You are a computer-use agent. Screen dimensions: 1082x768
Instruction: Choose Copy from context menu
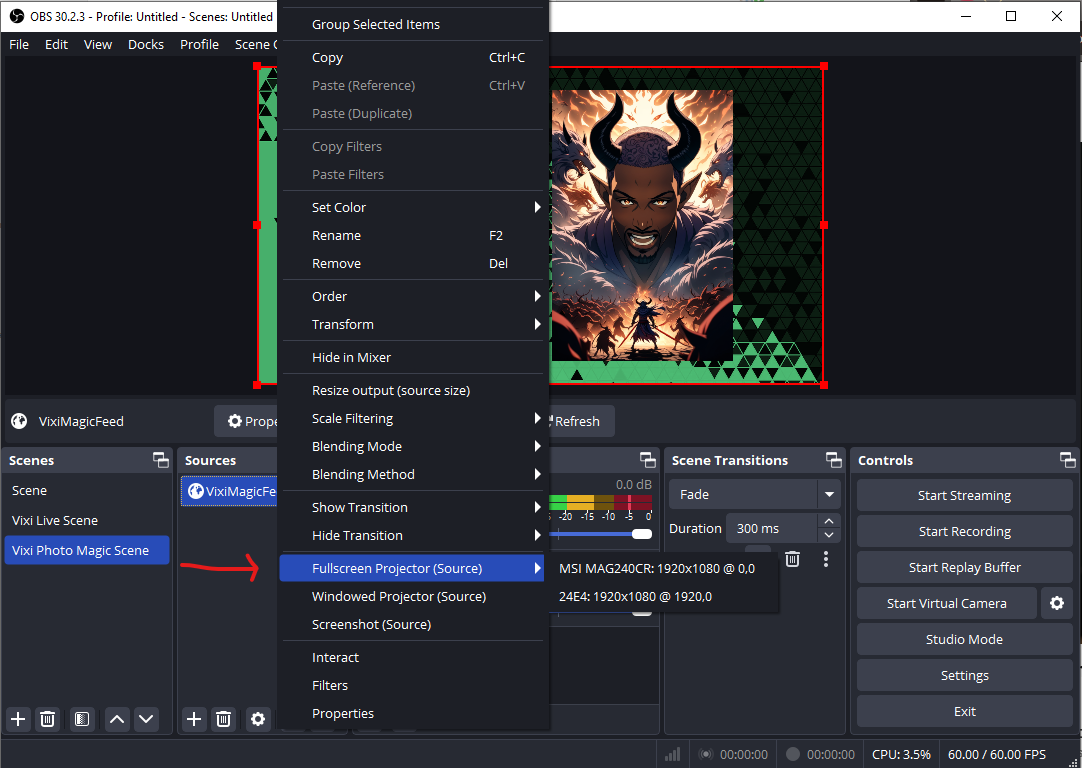click(x=413, y=57)
